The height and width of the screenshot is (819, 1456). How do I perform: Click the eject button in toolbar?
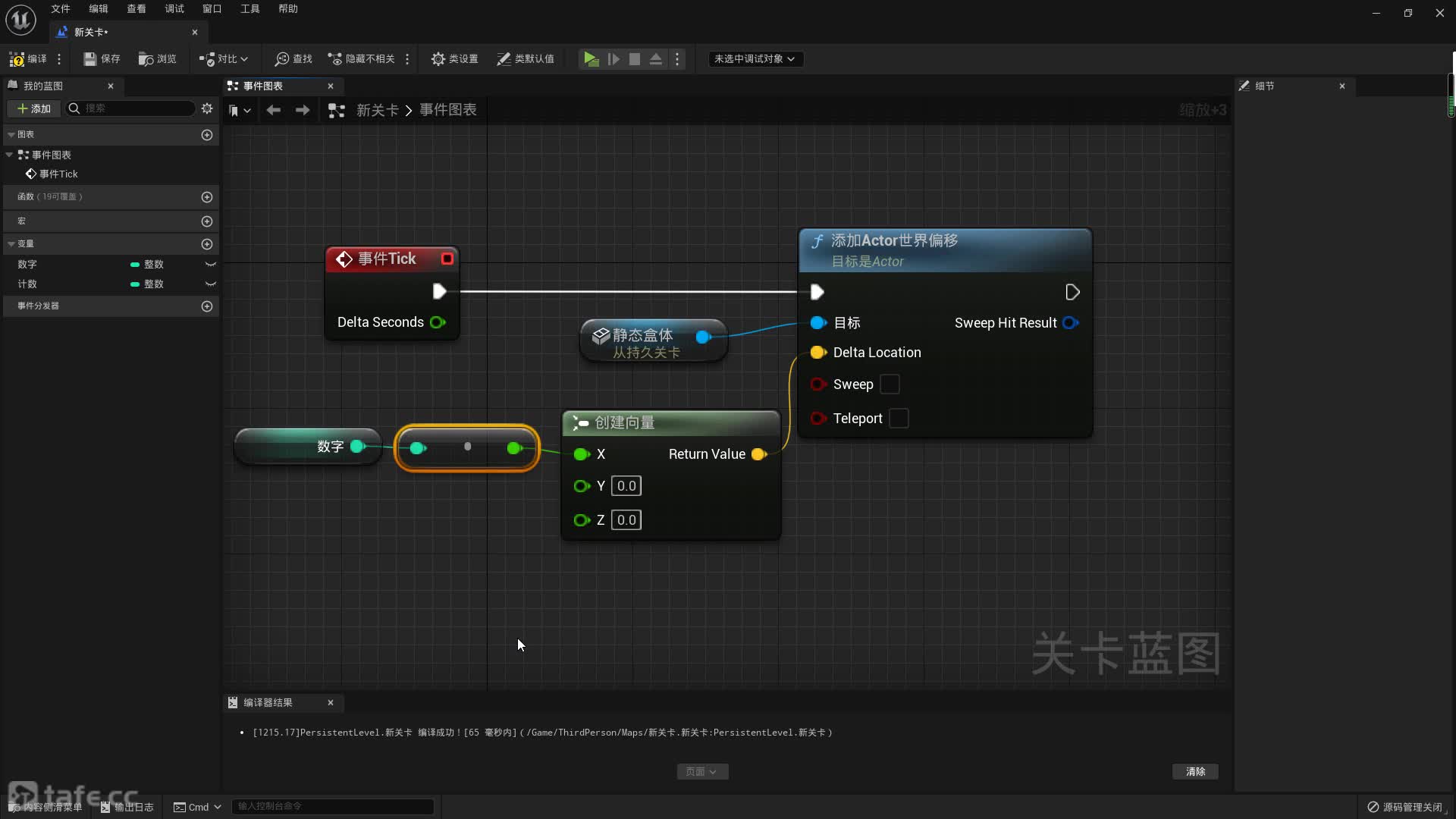tap(656, 59)
